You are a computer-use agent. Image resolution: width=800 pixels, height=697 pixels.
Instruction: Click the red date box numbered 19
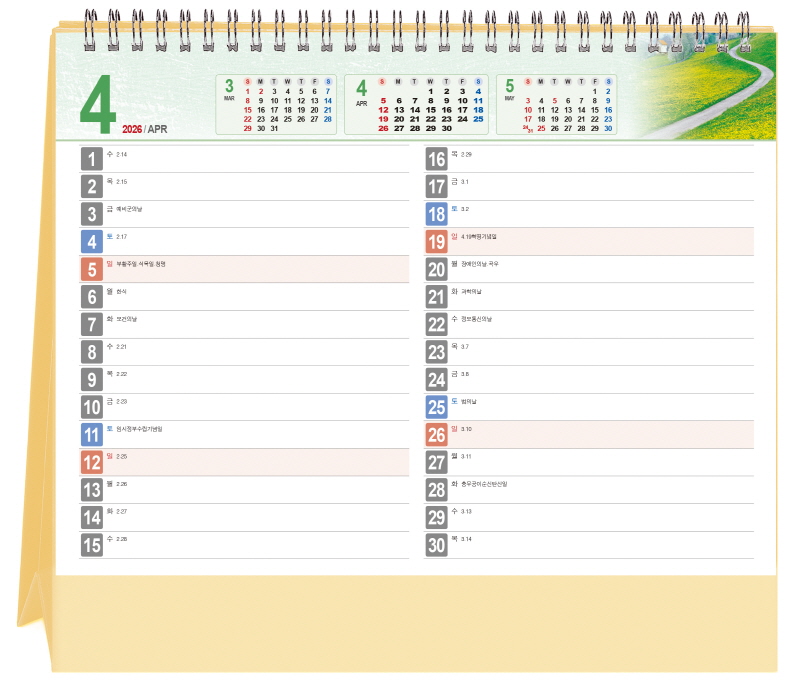[436, 241]
